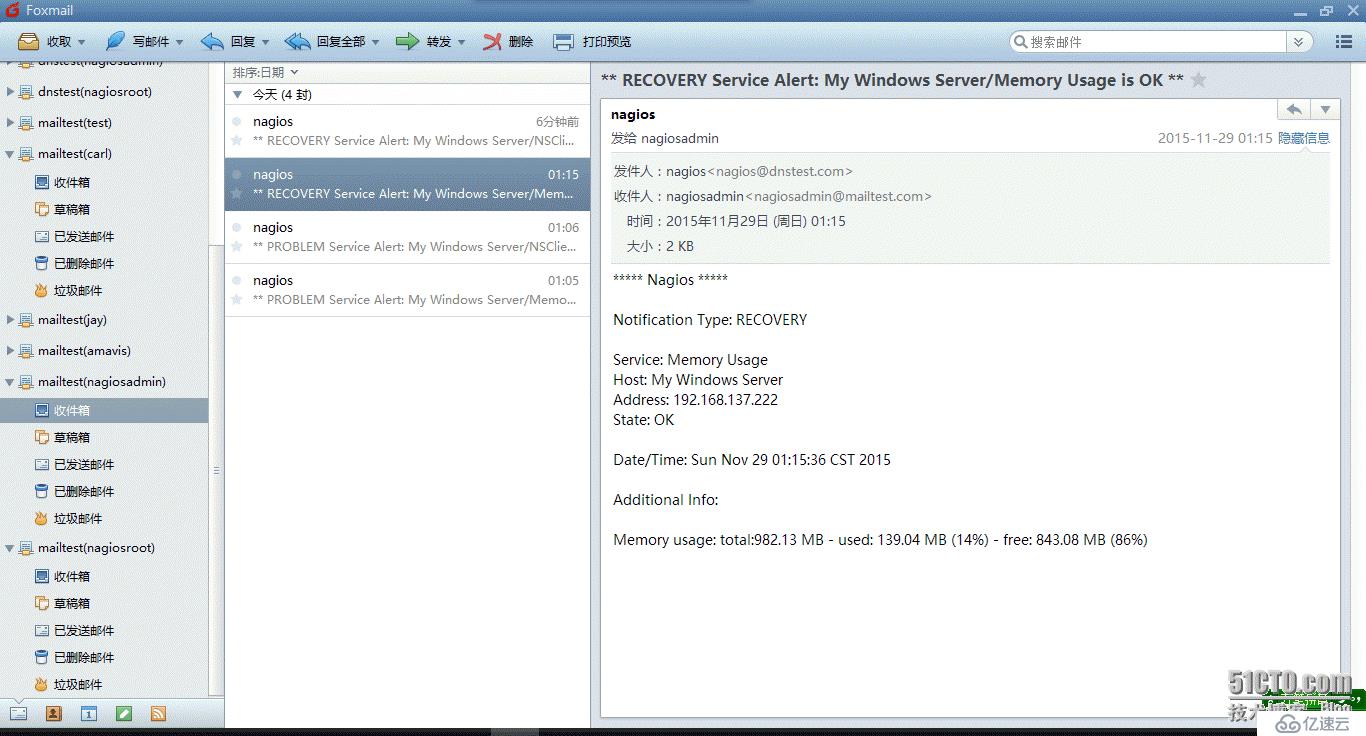The image size is (1366, 736).
Task: Open message actions dropdown arrow in header
Action: tap(1325, 109)
